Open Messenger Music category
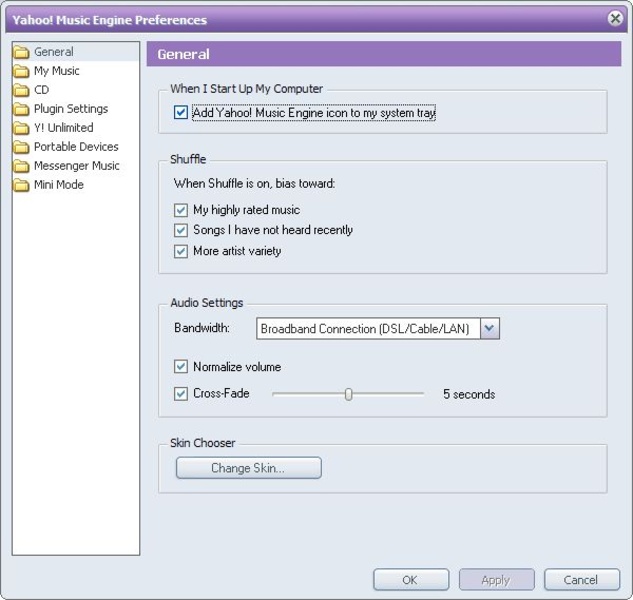Image resolution: width=633 pixels, height=600 pixels. coord(77,166)
